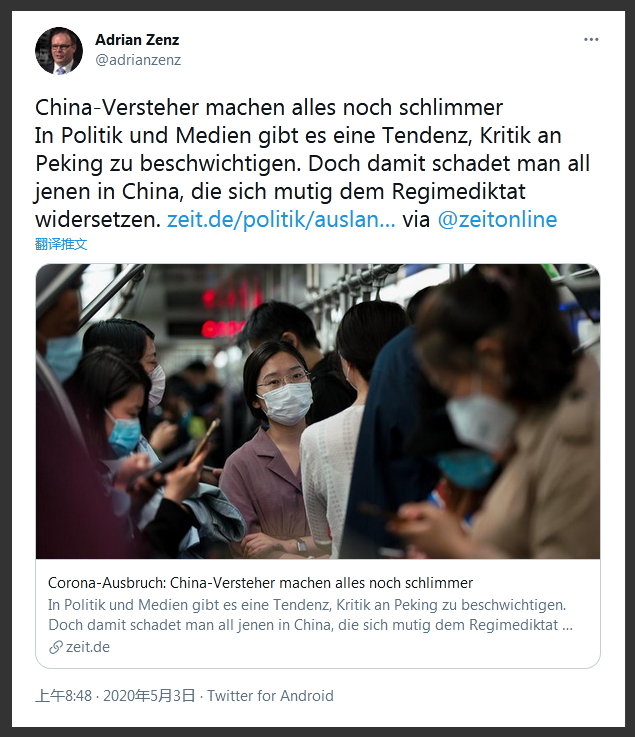Open the Adrian Zenz display name
Image resolution: width=635 pixels, height=737 pixels.
coord(137,39)
